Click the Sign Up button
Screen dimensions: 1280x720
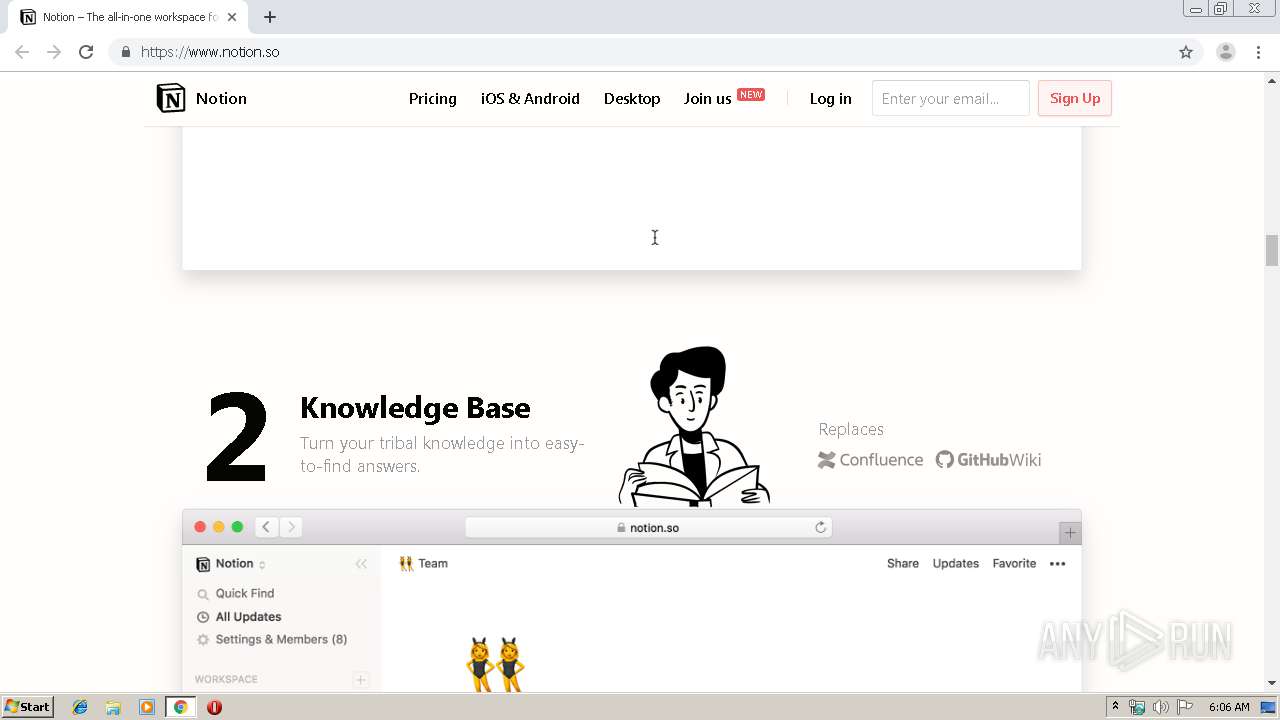pyautogui.click(x=1075, y=98)
